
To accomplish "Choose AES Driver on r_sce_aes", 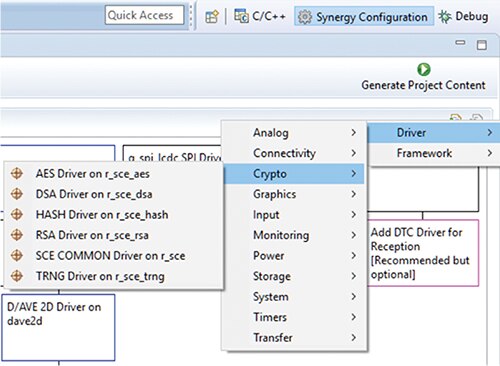I will pyautogui.click(x=113, y=174).
